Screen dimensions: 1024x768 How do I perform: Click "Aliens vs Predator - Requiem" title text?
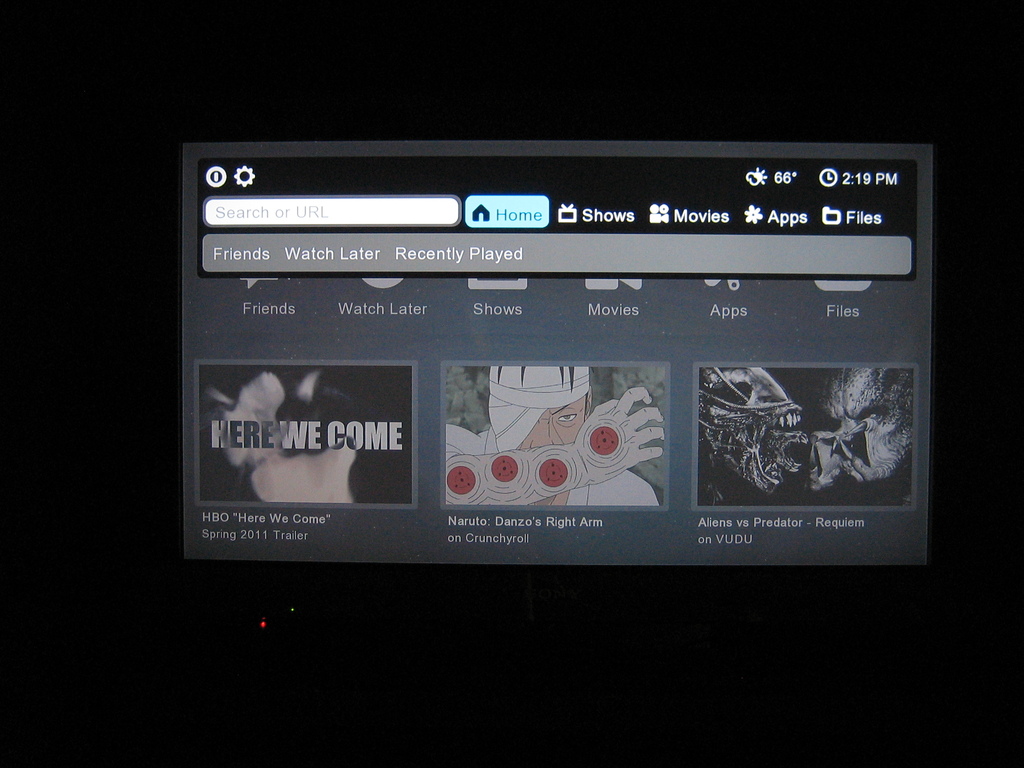[780, 522]
